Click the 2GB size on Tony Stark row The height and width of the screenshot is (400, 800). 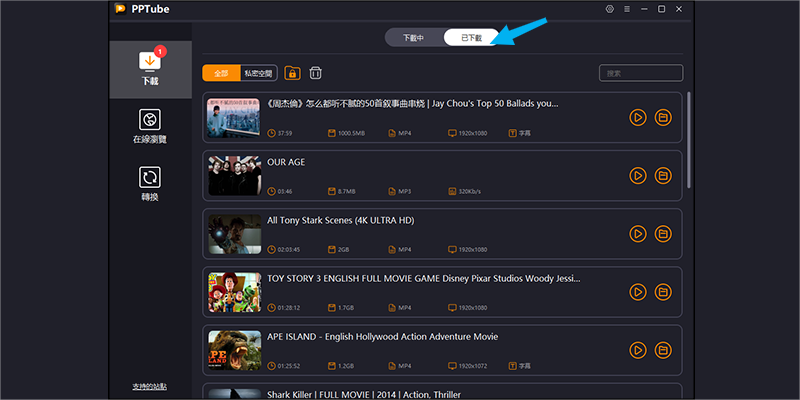point(343,249)
